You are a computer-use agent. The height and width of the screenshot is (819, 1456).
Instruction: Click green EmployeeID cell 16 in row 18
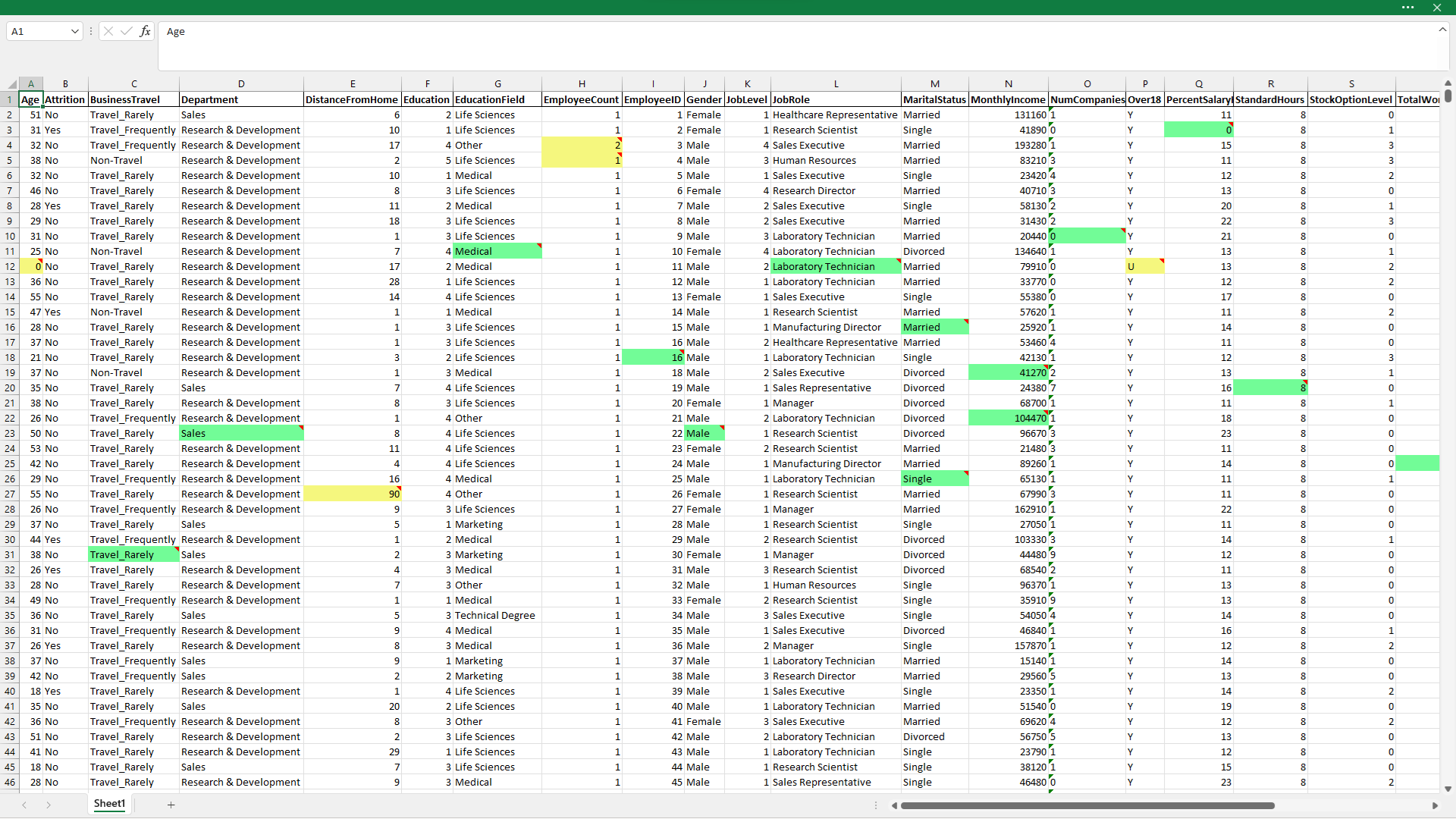[x=653, y=357]
